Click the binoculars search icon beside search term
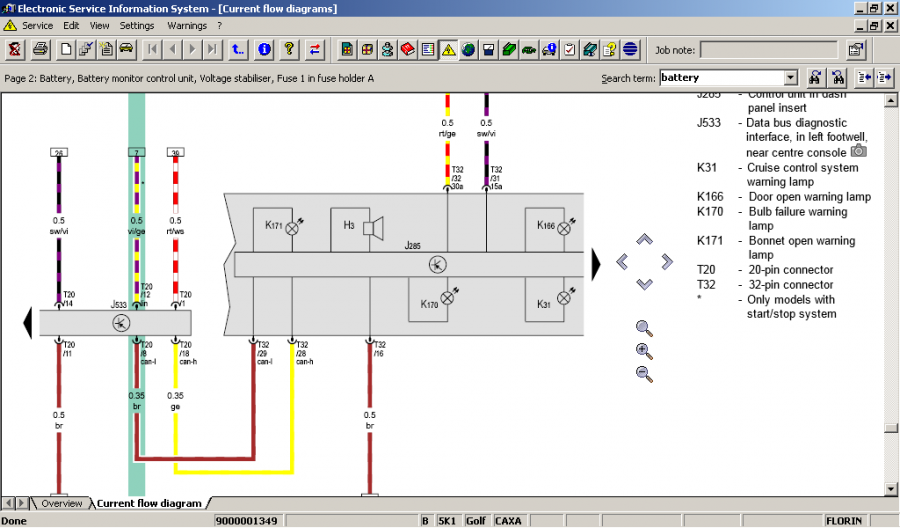 click(x=816, y=77)
